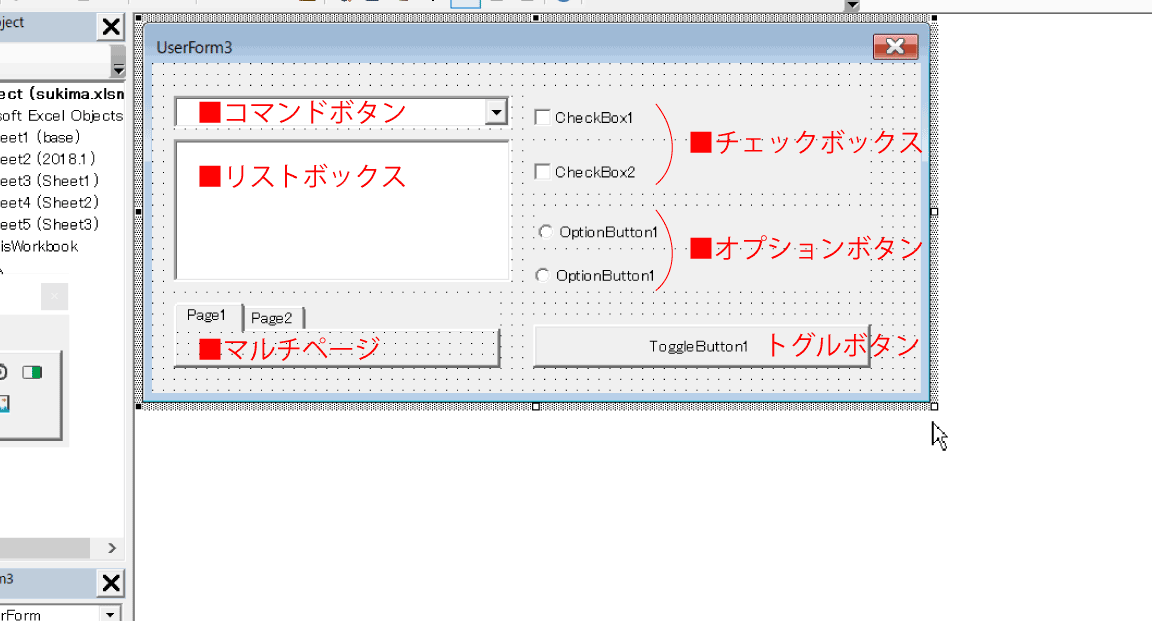The image size is (1152, 621).
Task: Select the Image control icon in the Toolbox
Action: pyautogui.click(x=4, y=403)
